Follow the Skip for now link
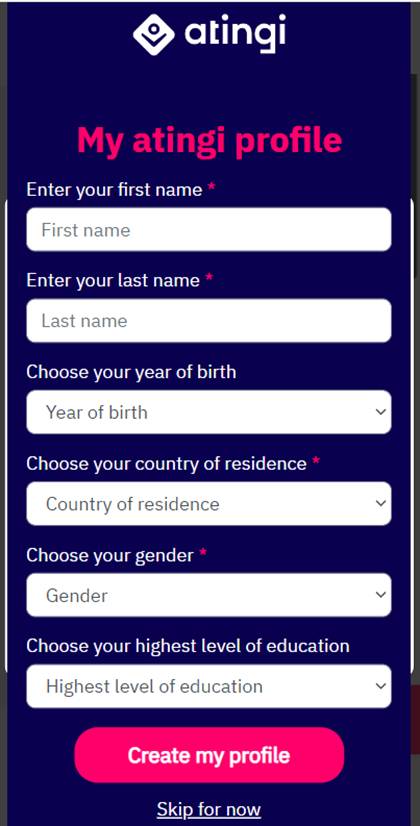Viewport: 420px width, 826px height. [x=209, y=809]
